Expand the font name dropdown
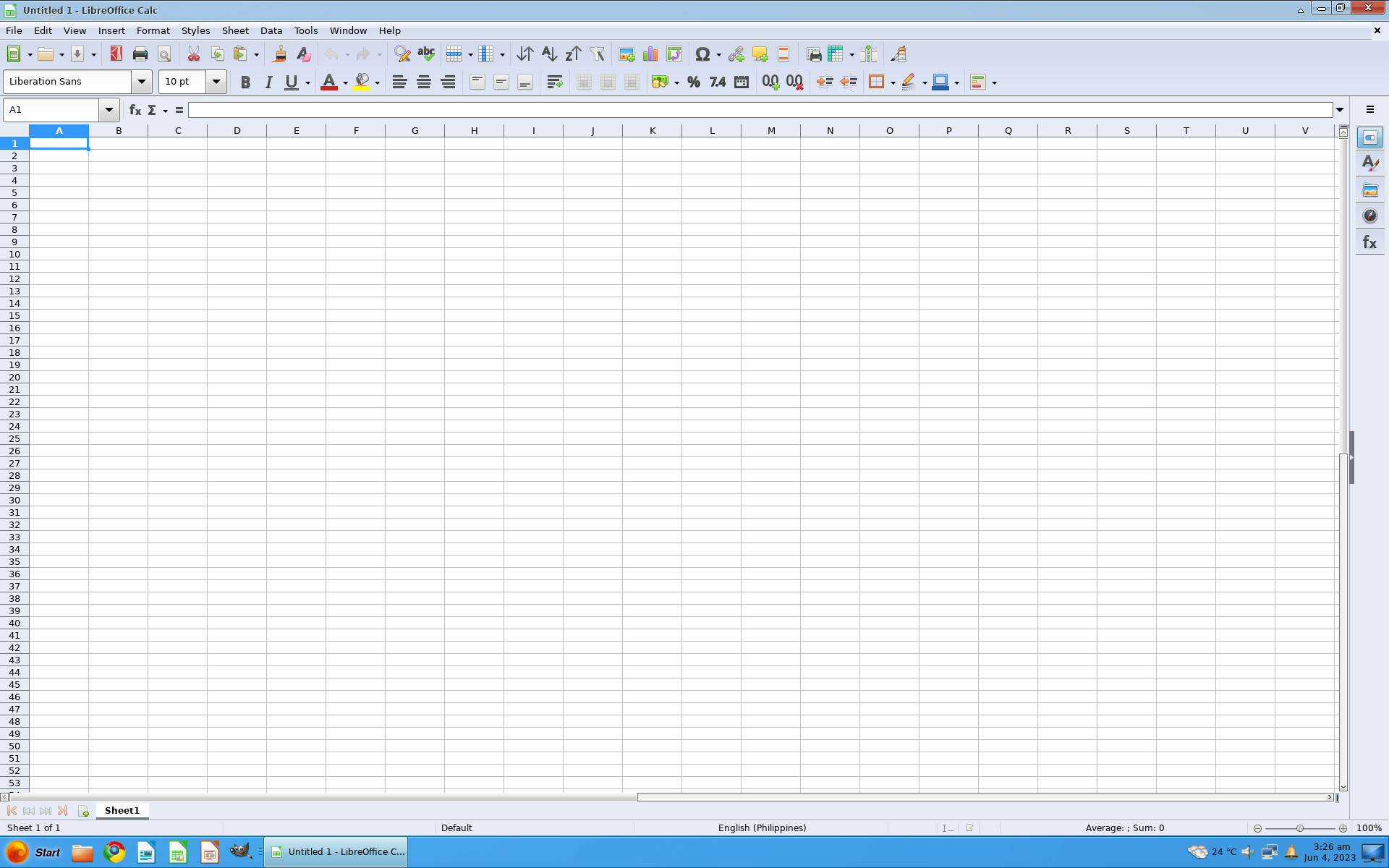The image size is (1389, 868). click(x=142, y=82)
